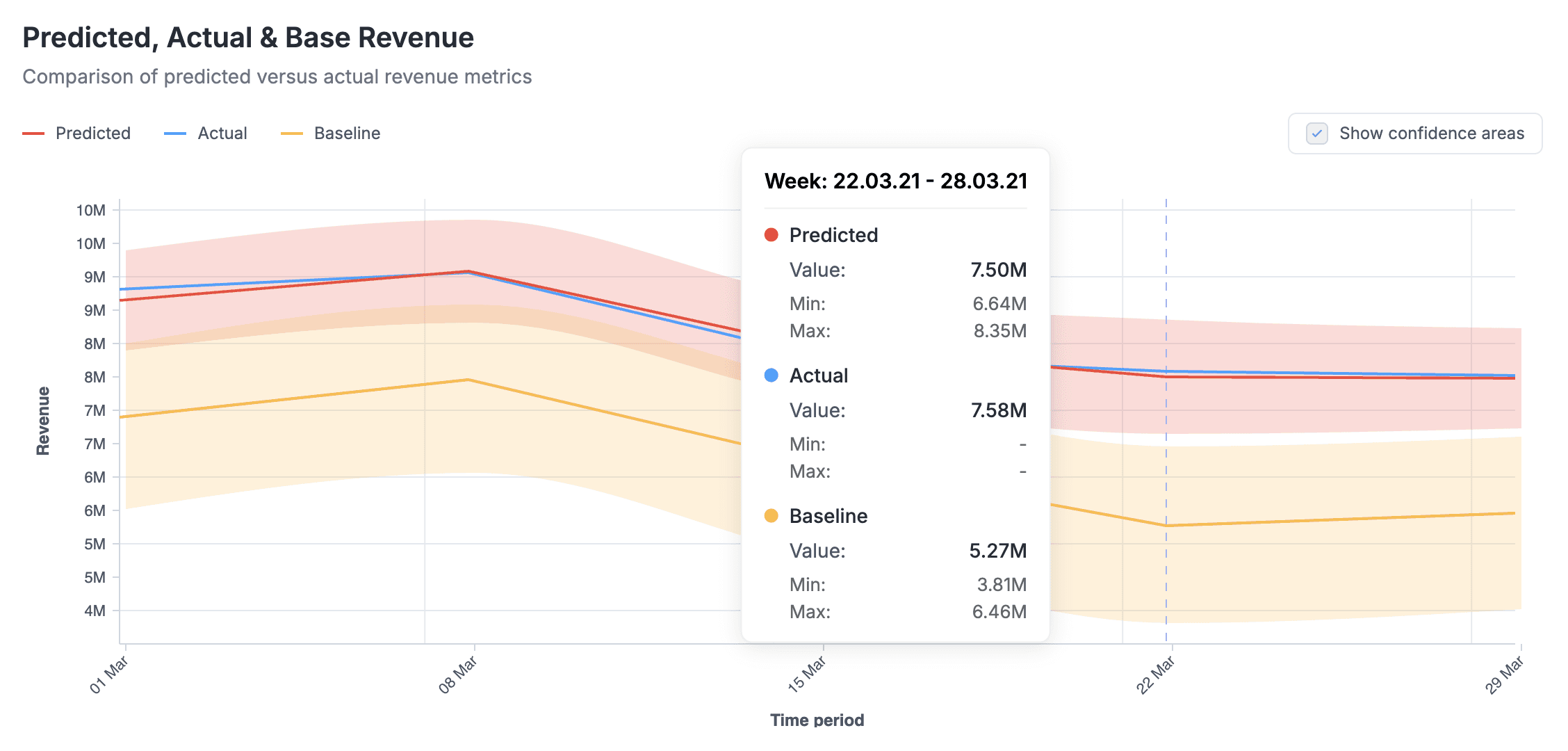Select the 22 Mar x-axis label
The image size is (1568, 751).
(x=1156, y=675)
